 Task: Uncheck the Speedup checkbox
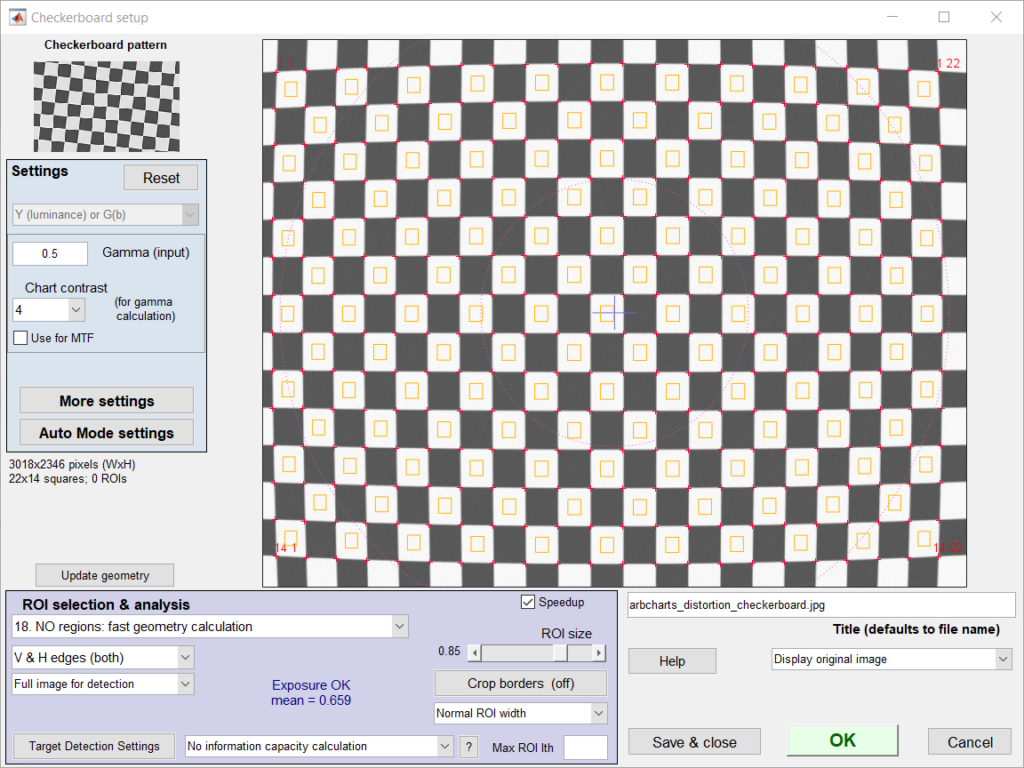click(528, 602)
